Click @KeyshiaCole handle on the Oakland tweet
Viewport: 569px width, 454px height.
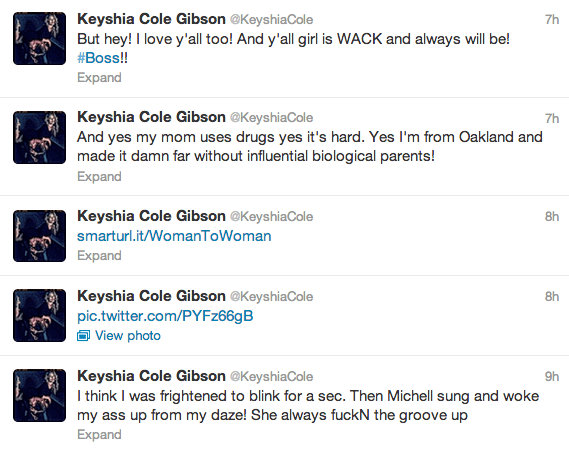[271, 118]
